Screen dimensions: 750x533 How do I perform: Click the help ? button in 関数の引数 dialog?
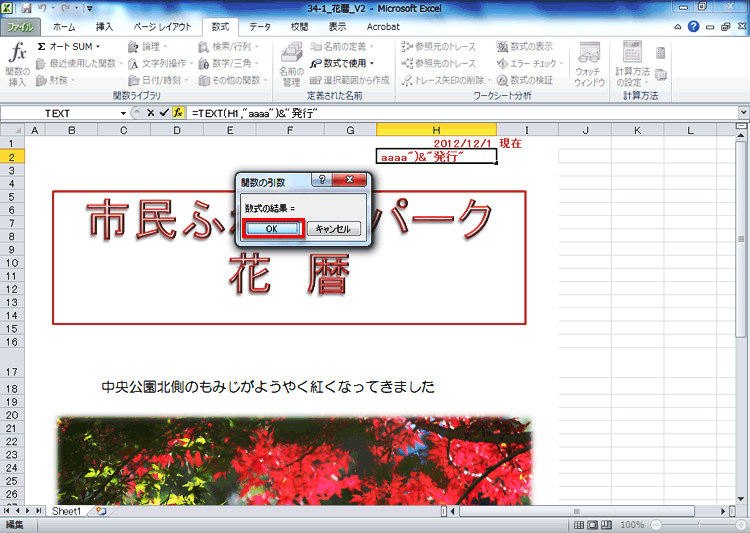[x=322, y=179]
